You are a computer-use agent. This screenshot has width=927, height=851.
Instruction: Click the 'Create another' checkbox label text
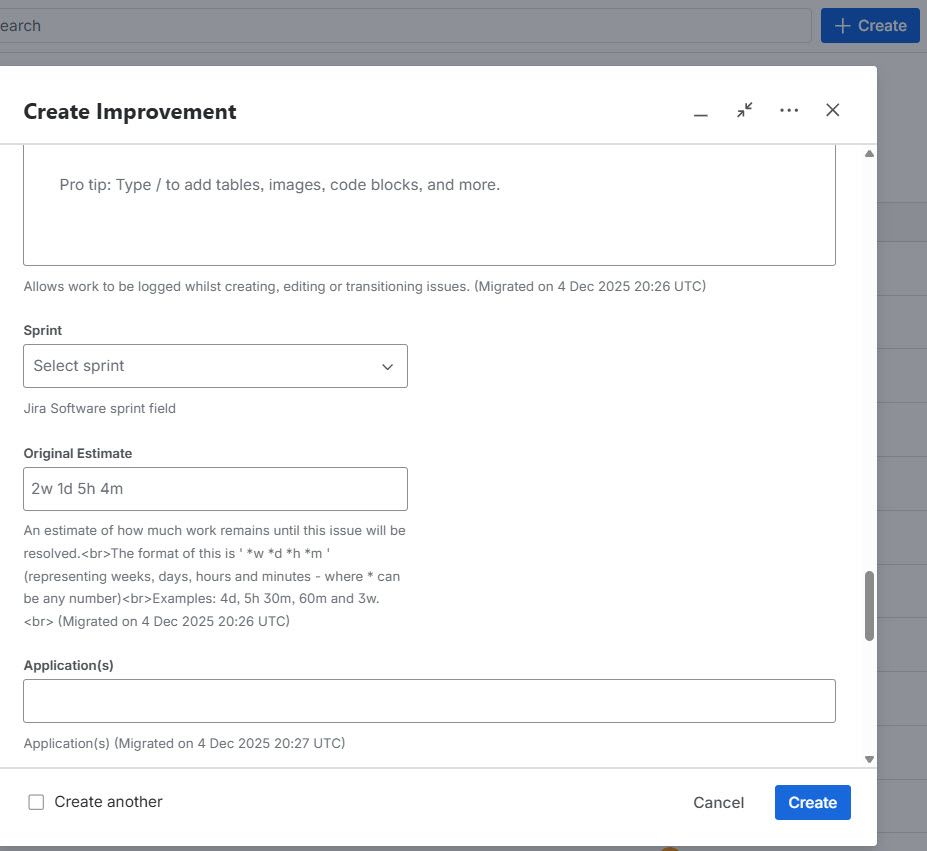[108, 802]
